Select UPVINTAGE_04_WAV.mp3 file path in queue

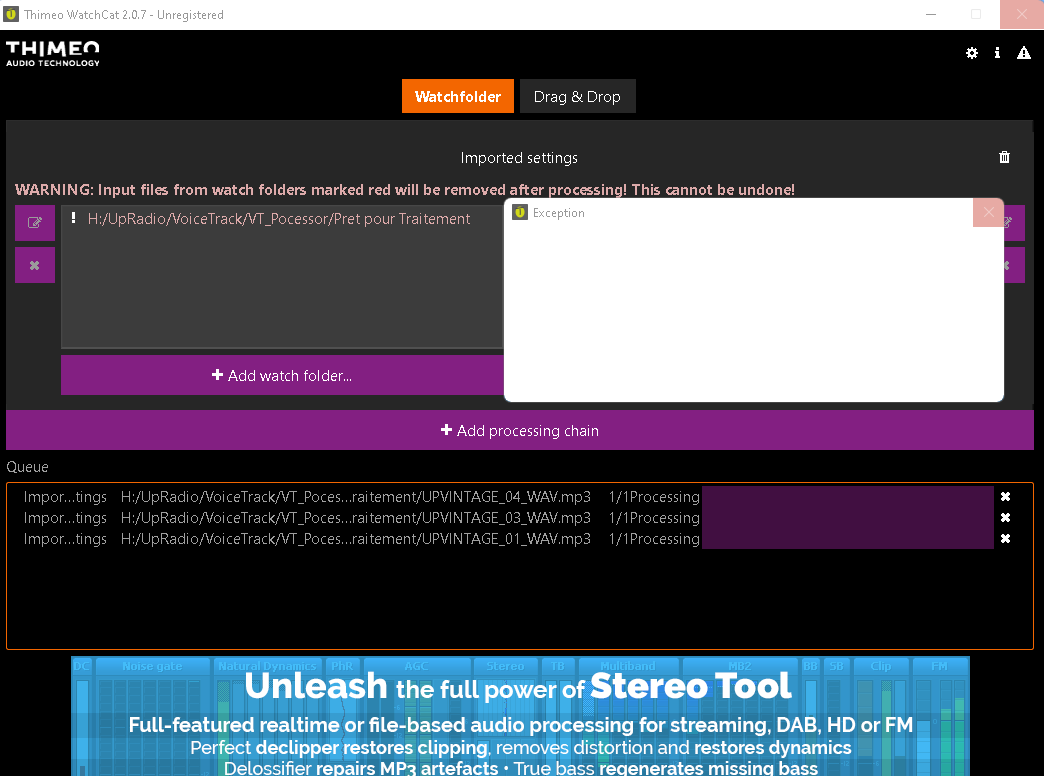pyautogui.click(x=356, y=497)
